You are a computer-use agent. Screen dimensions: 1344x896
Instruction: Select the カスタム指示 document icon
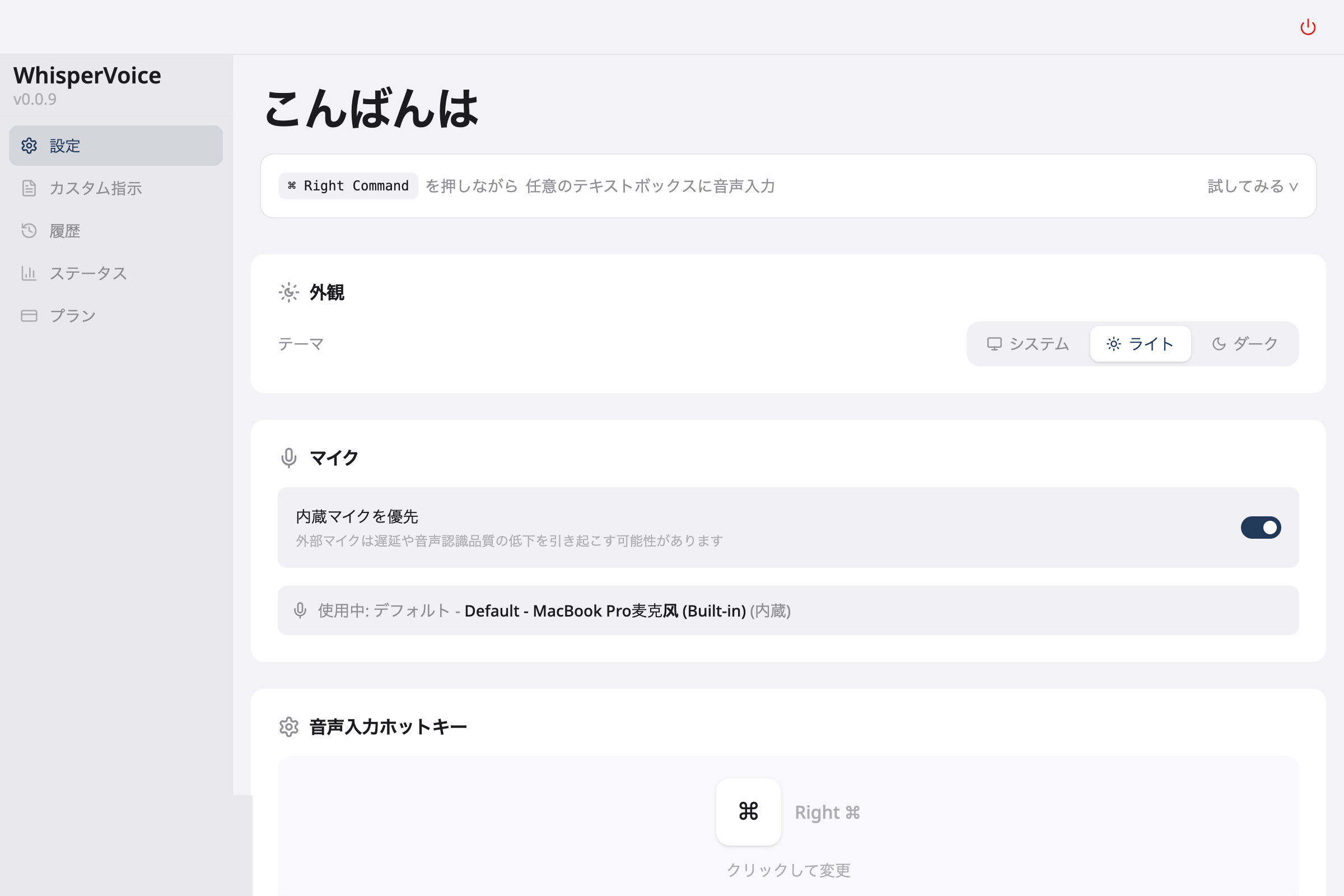coord(29,188)
